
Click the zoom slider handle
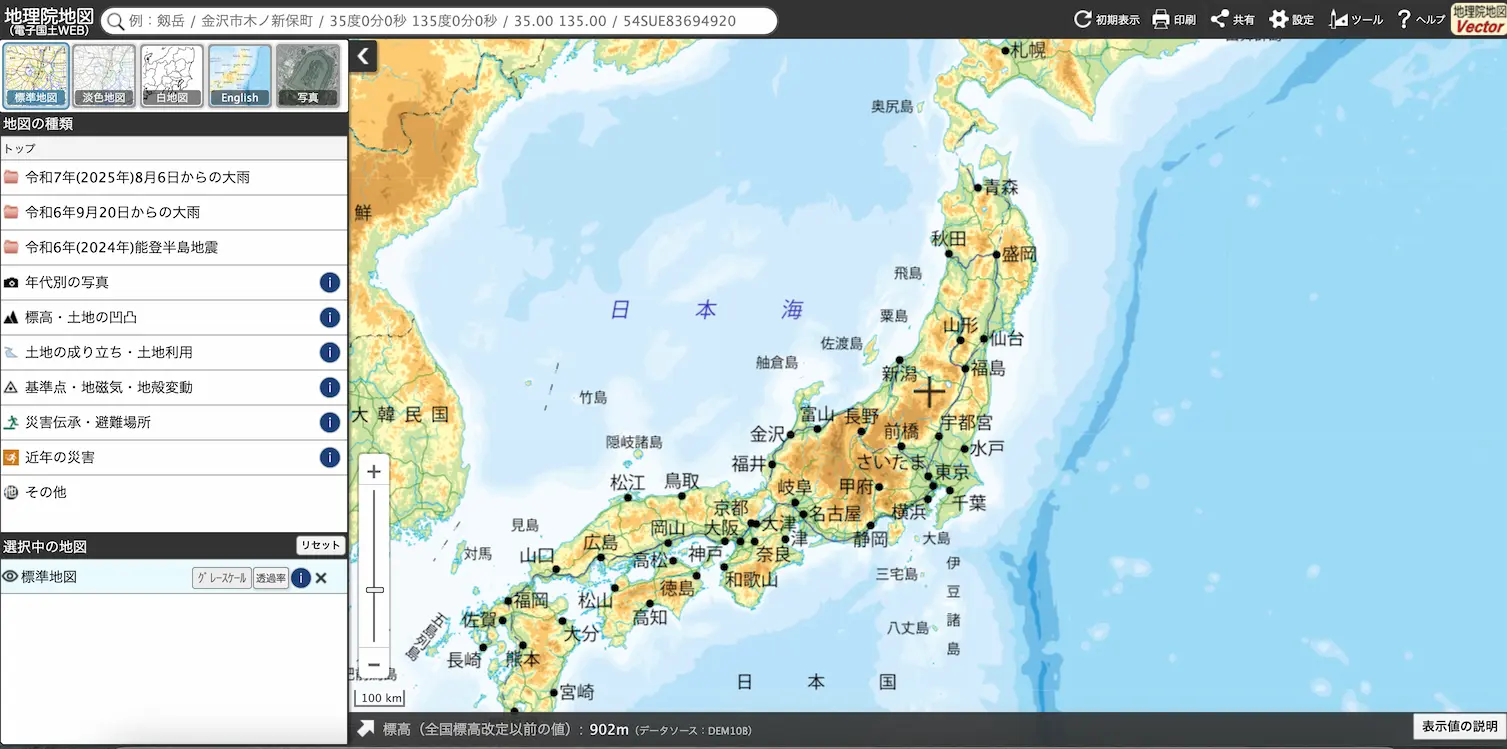coord(375,590)
